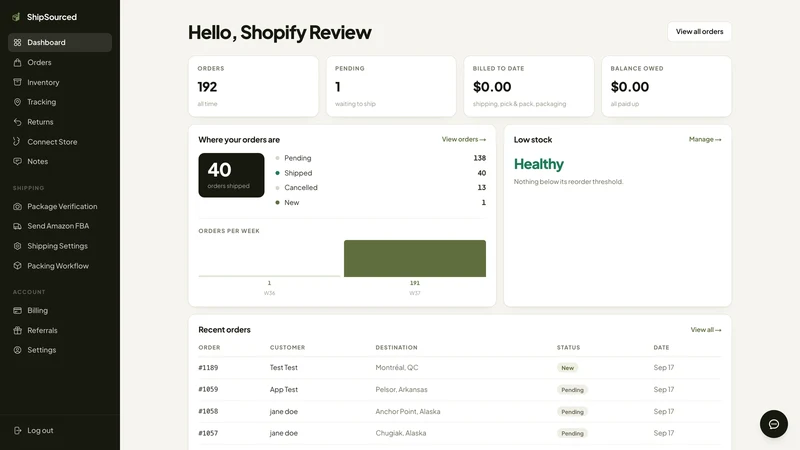Select Send Amazon FBA
The height and width of the screenshot is (450, 800).
pos(60,226)
